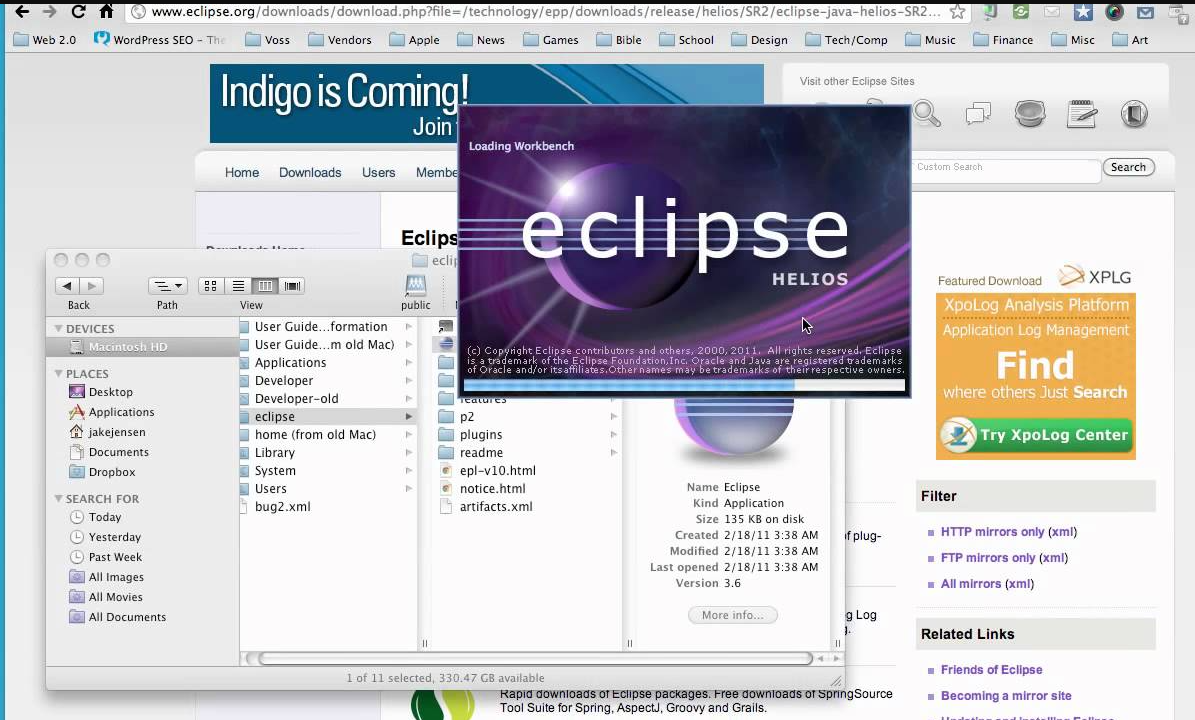The image size is (1195, 720).
Task: Open the Becoming a mirror site link
Action: pos(1006,696)
